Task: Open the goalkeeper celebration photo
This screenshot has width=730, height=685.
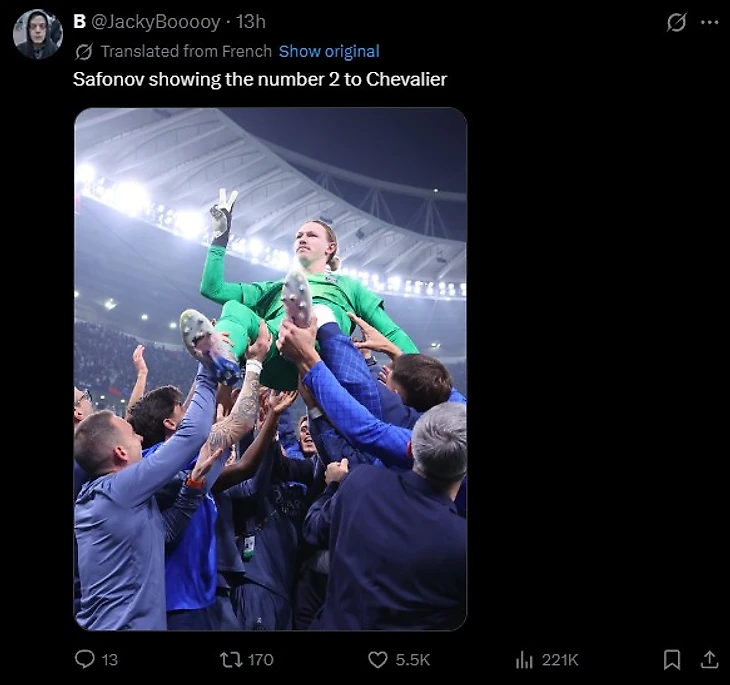Action: pyautogui.click(x=270, y=369)
